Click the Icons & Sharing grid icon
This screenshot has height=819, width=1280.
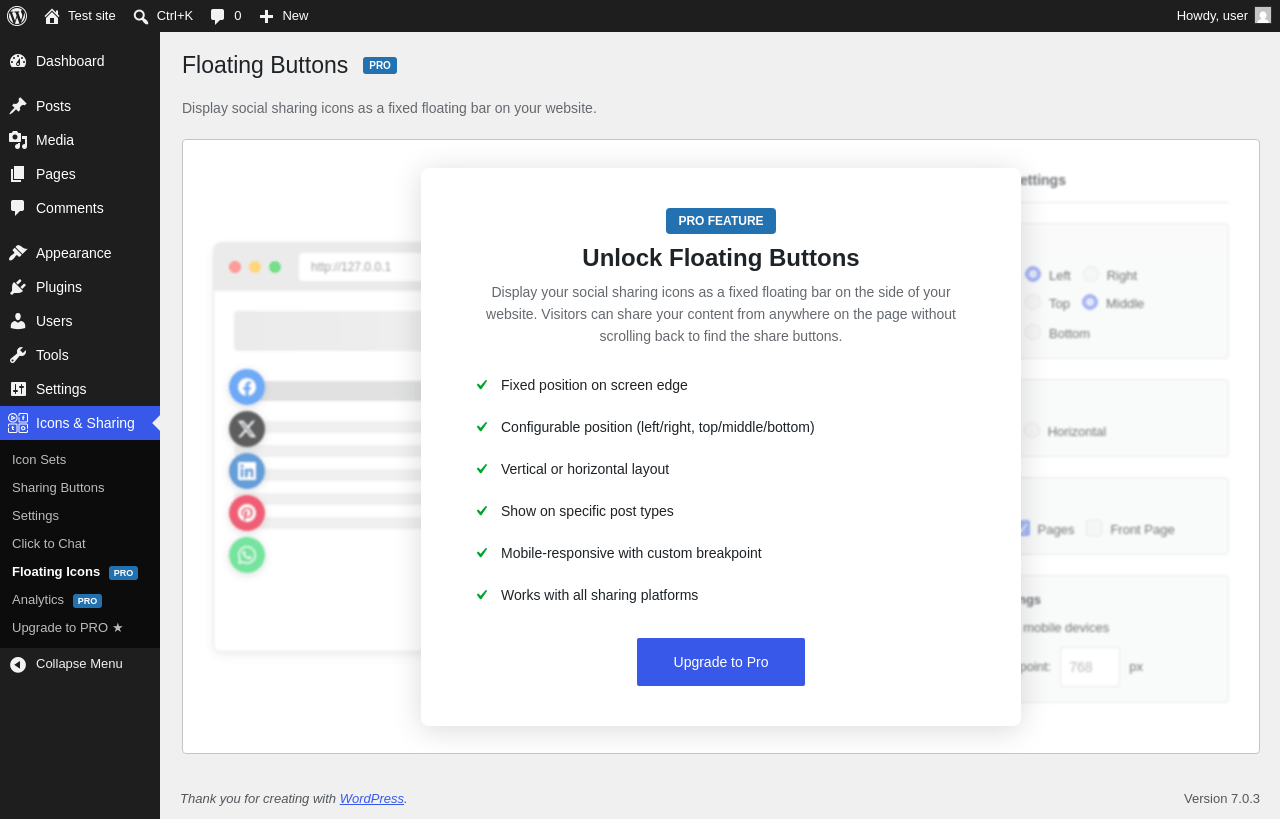pyautogui.click(x=18, y=423)
